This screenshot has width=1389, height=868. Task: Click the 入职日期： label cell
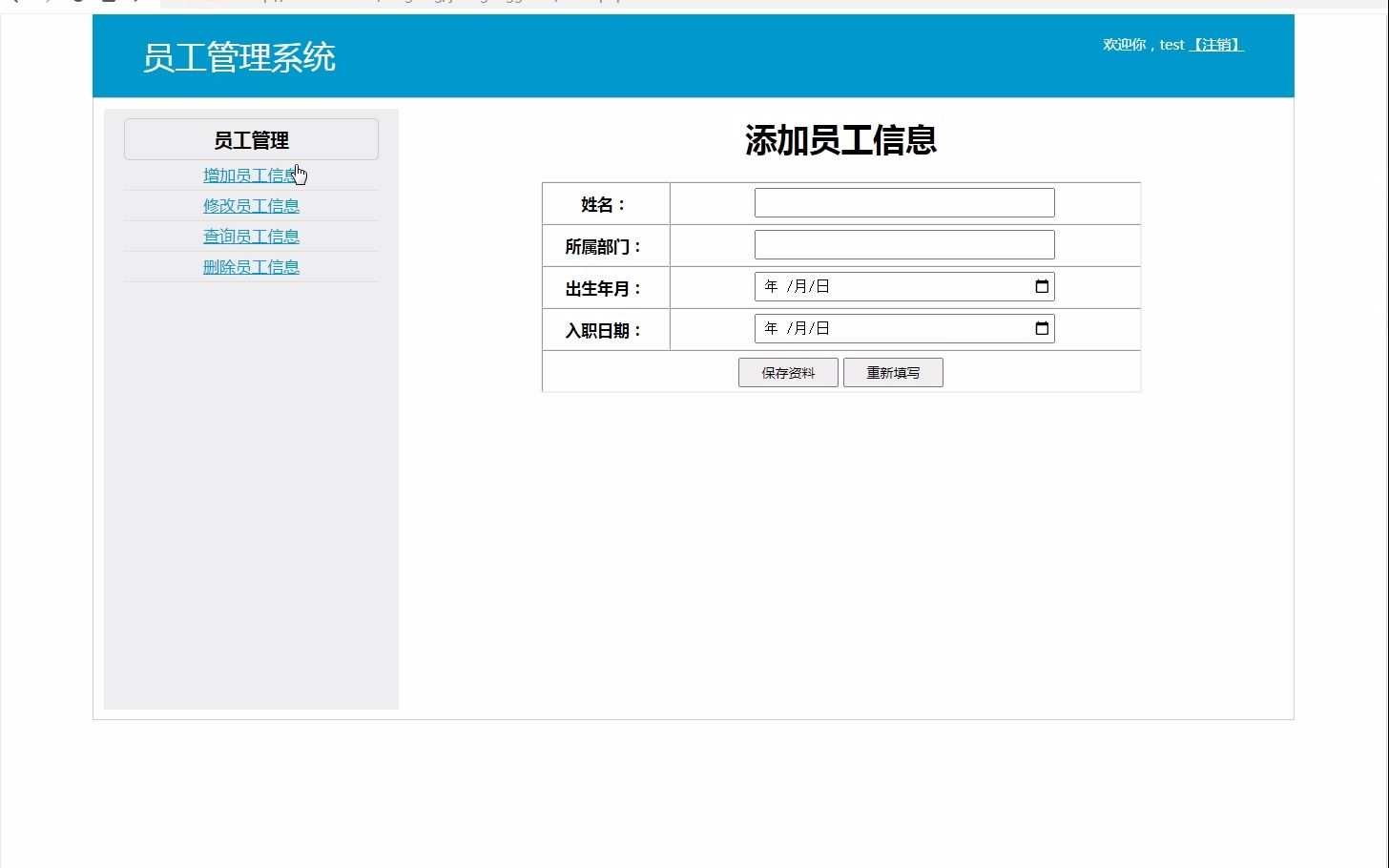pyautogui.click(x=606, y=329)
